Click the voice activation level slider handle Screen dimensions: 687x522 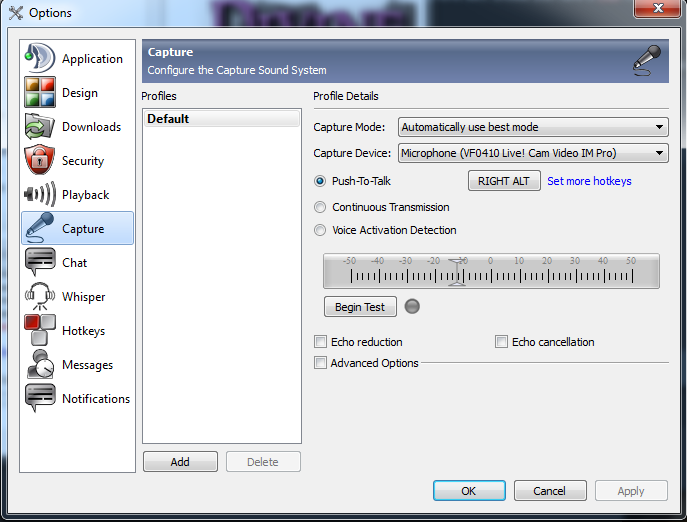click(x=457, y=273)
